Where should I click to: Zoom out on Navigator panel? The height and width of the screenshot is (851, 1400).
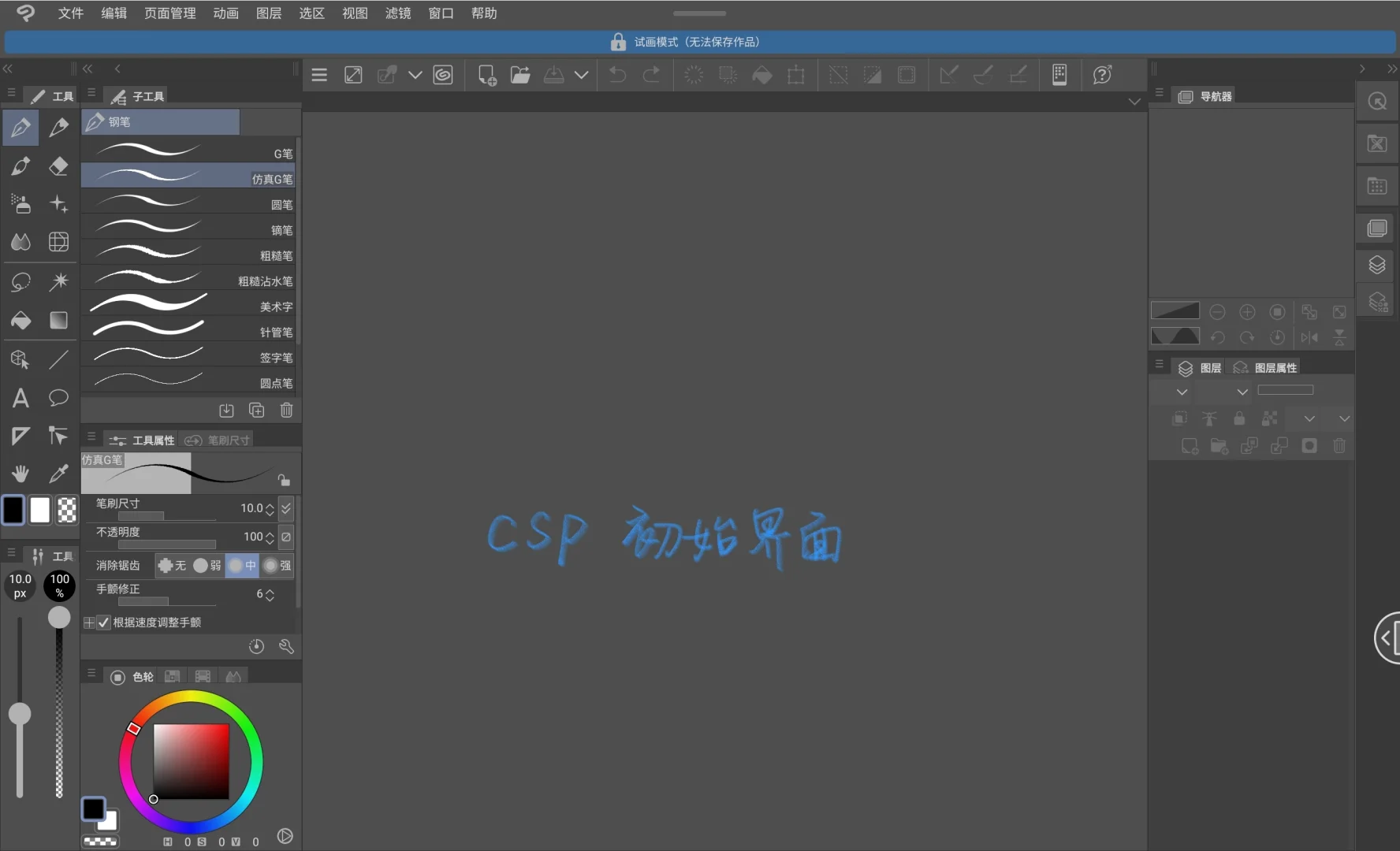point(1217,312)
